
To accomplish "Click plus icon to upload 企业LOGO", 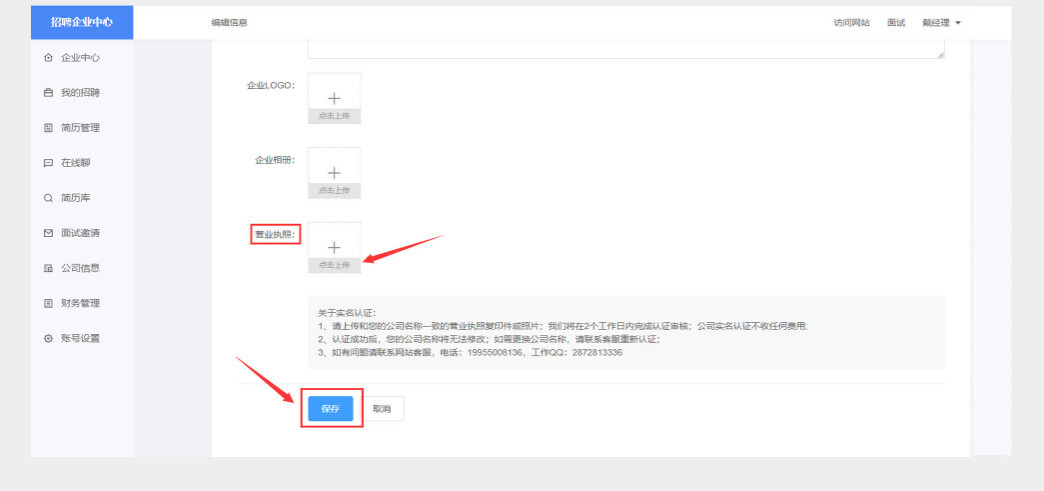I will (x=334, y=98).
